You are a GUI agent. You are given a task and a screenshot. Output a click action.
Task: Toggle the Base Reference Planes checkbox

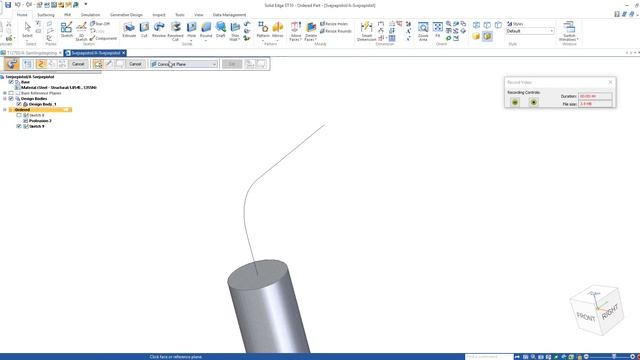pyautogui.click(x=11, y=93)
